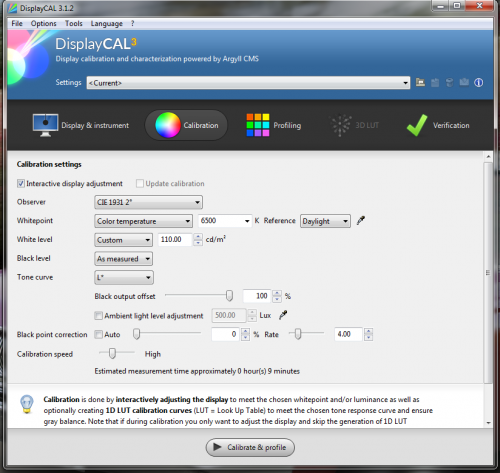Click the lightbulb hint icon
The height and width of the screenshot is (473, 500).
click(x=27, y=404)
